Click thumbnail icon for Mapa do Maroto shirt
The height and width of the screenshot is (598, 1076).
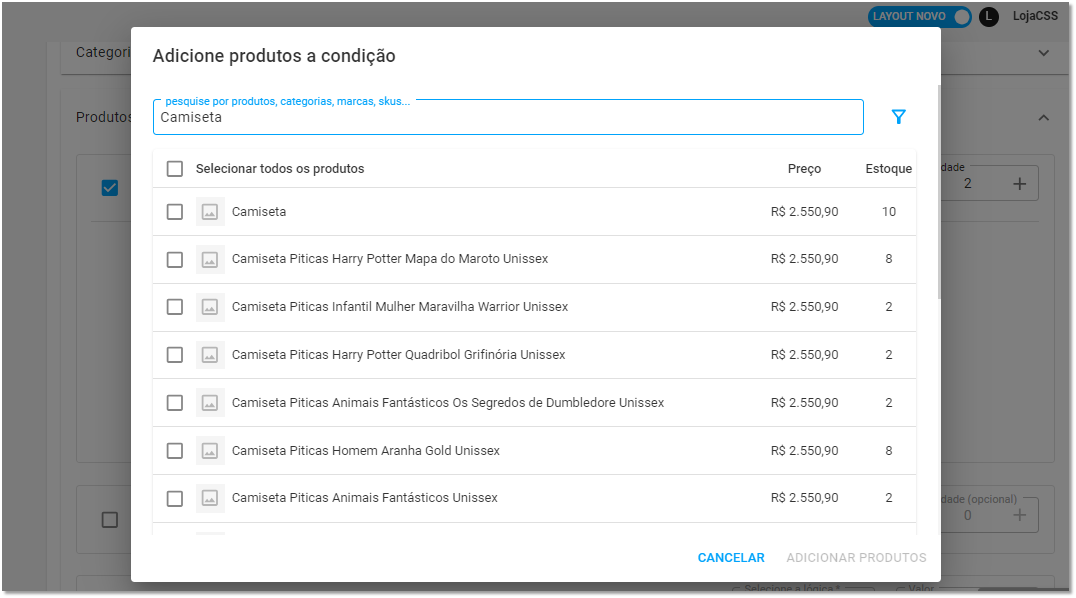(x=210, y=260)
